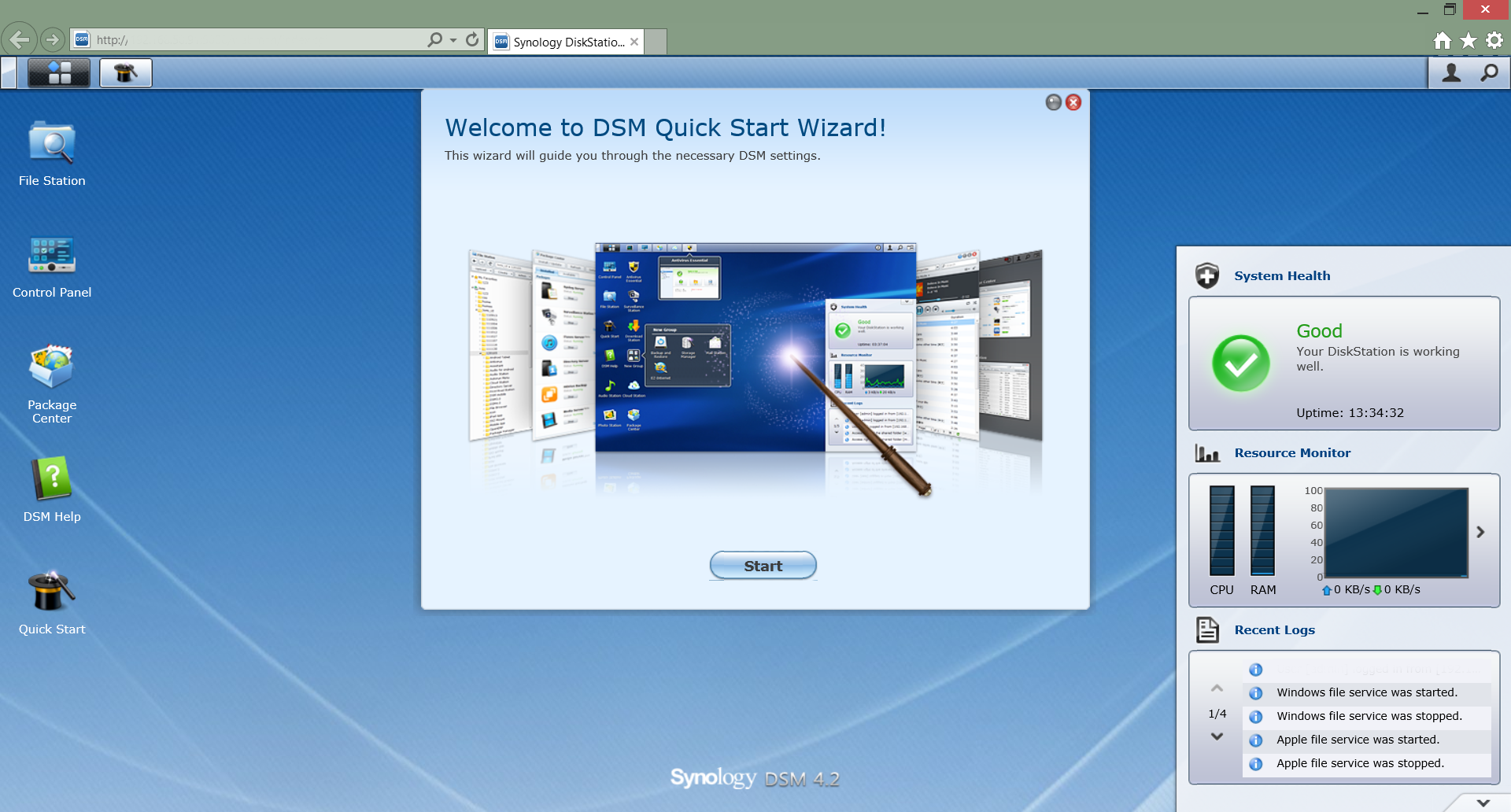Select 'Windows file service was started.' log
1511x812 pixels.
click(1367, 693)
